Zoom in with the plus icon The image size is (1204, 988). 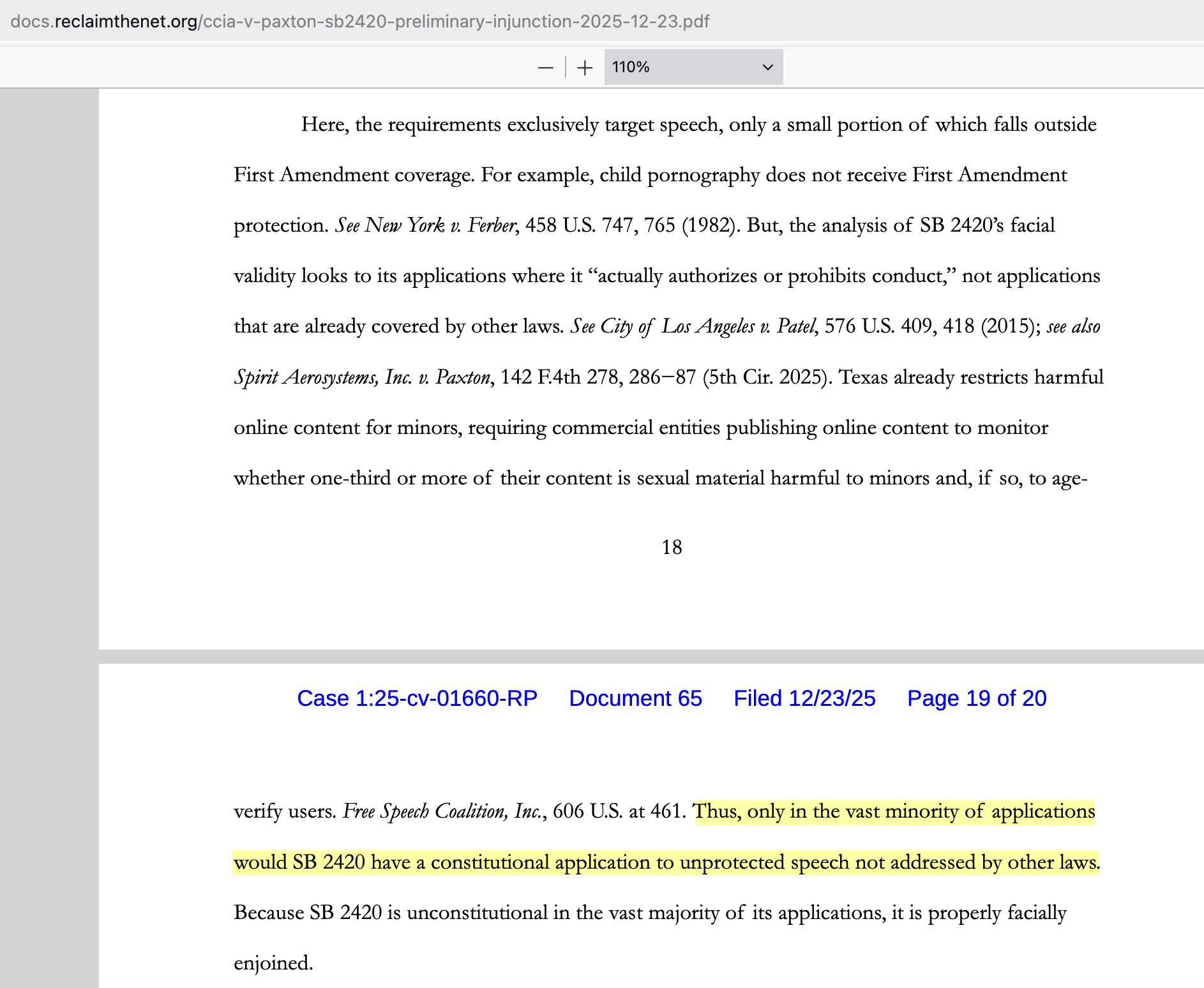585,68
